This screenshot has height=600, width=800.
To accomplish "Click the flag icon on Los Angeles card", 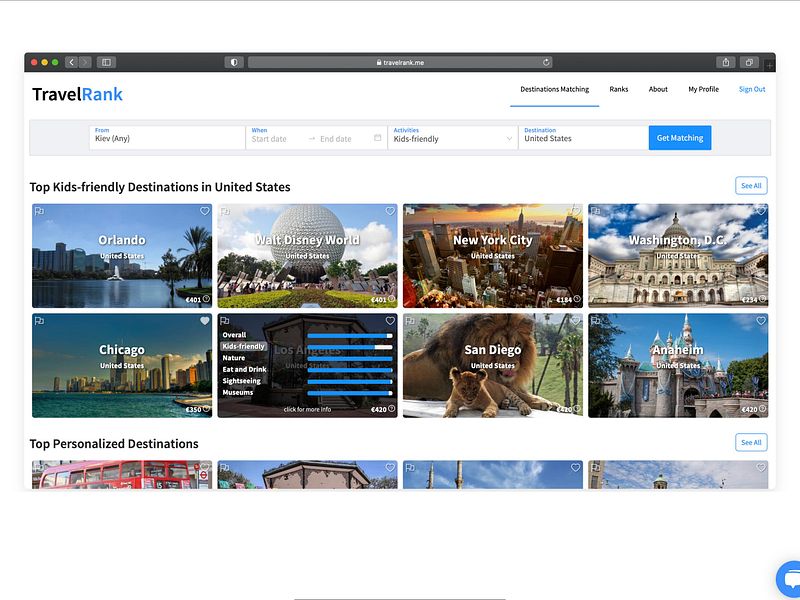I will point(225,321).
